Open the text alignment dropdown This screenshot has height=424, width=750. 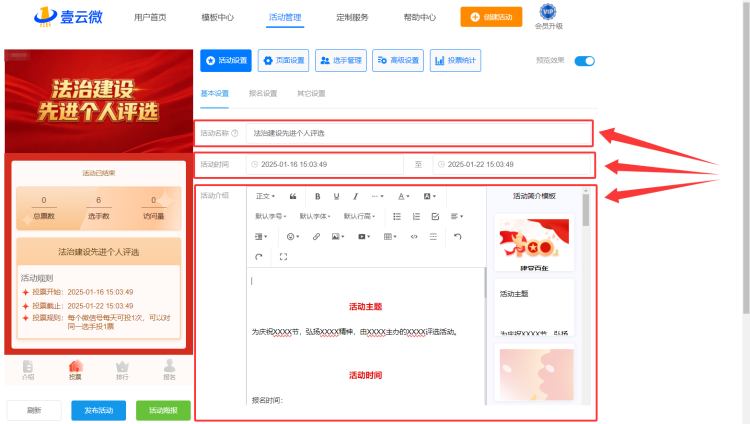pyautogui.click(x=457, y=216)
